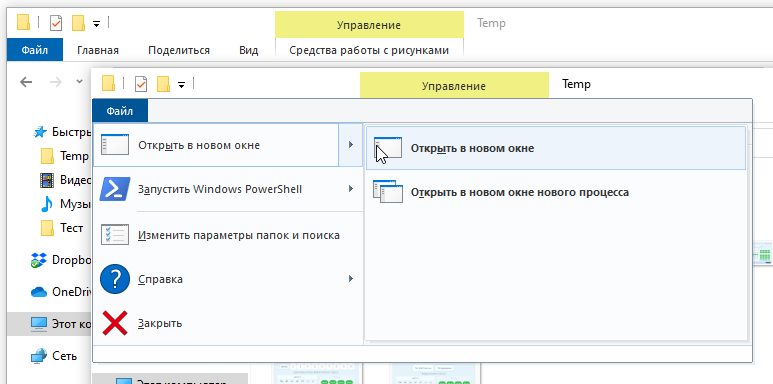Screen dimensions: 773x384
Task: Click the blue question mark Help icon
Action: pyautogui.click(x=115, y=279)
